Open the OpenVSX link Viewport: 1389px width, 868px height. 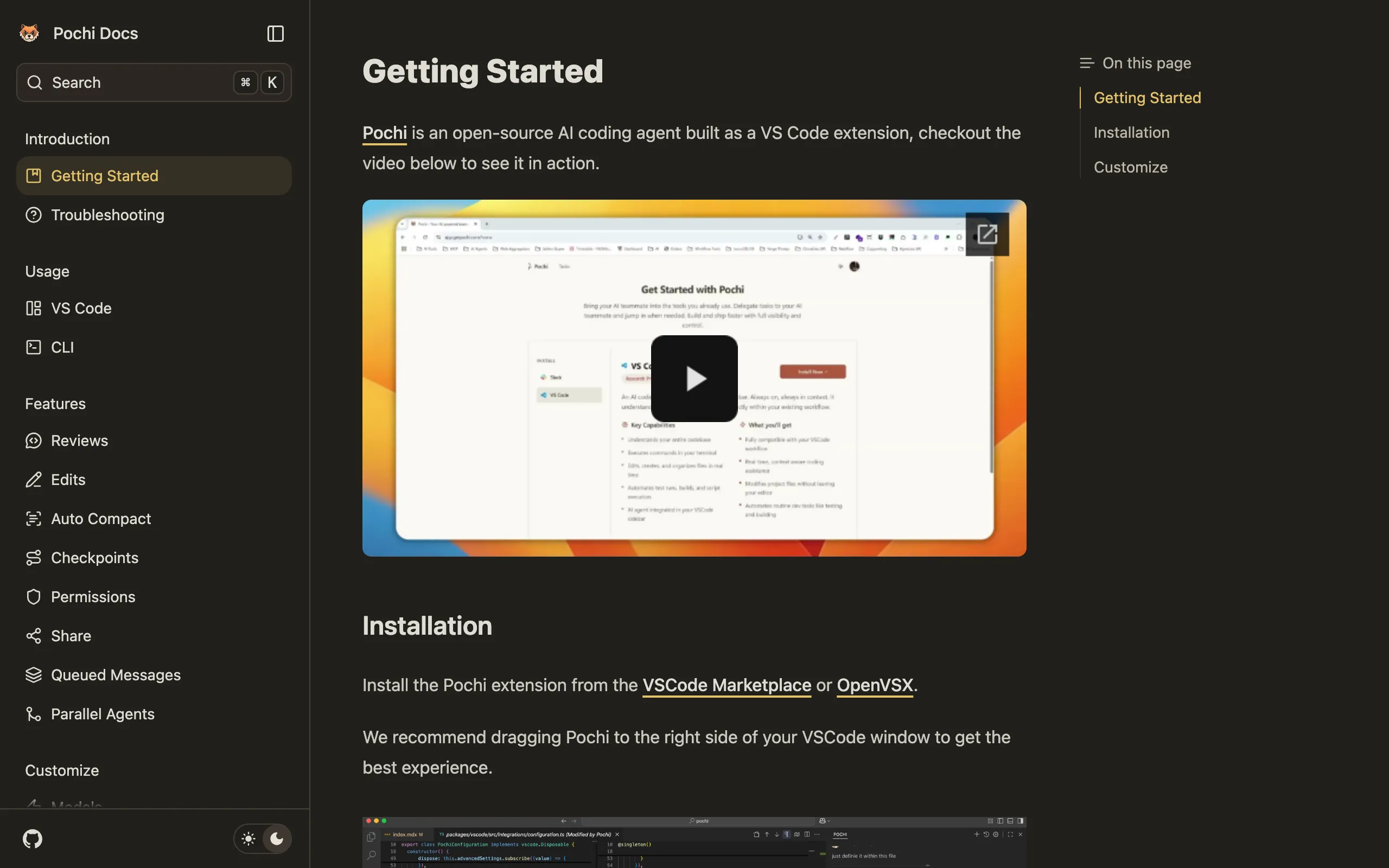point(875,685)
